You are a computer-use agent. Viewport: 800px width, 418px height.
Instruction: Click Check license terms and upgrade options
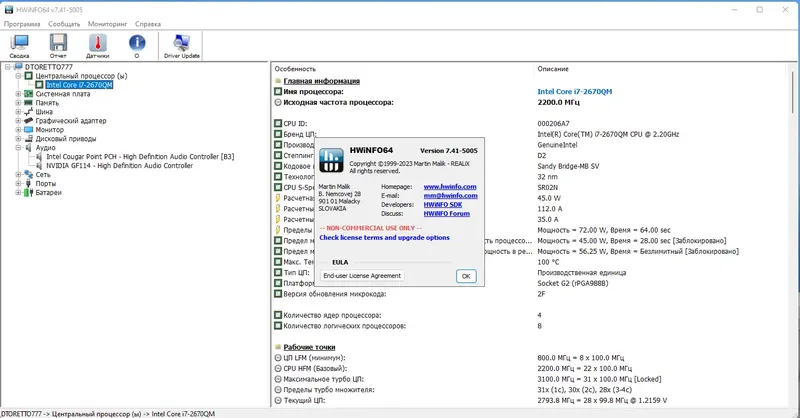click(x=385, y=237)
